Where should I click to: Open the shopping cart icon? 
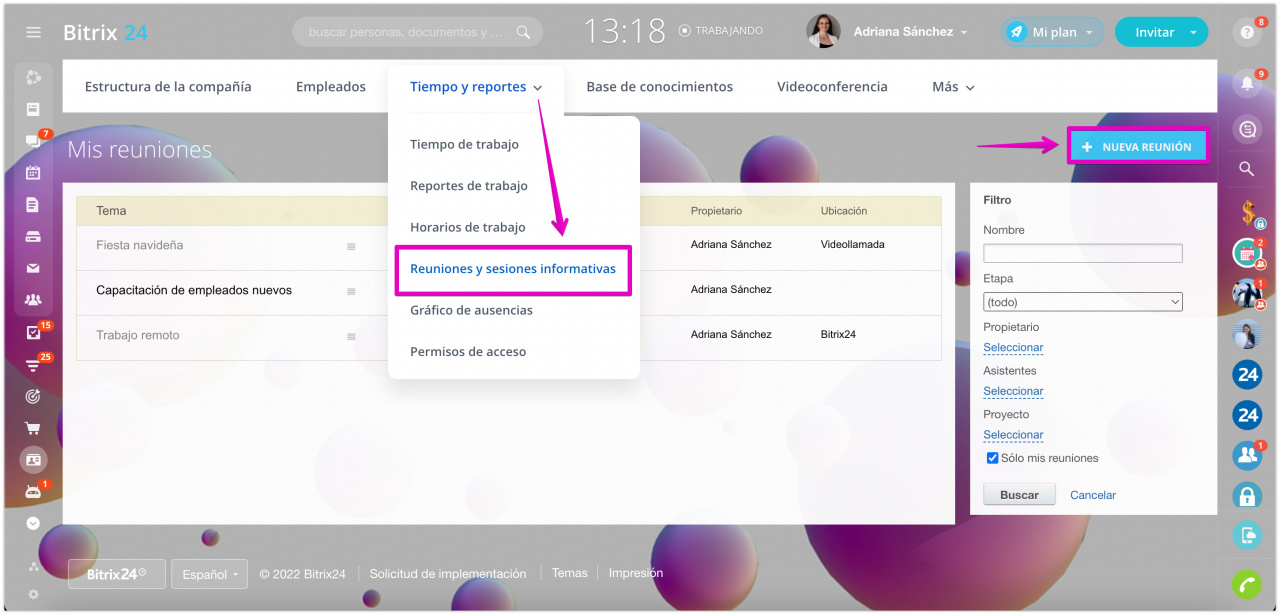(33, 428)
